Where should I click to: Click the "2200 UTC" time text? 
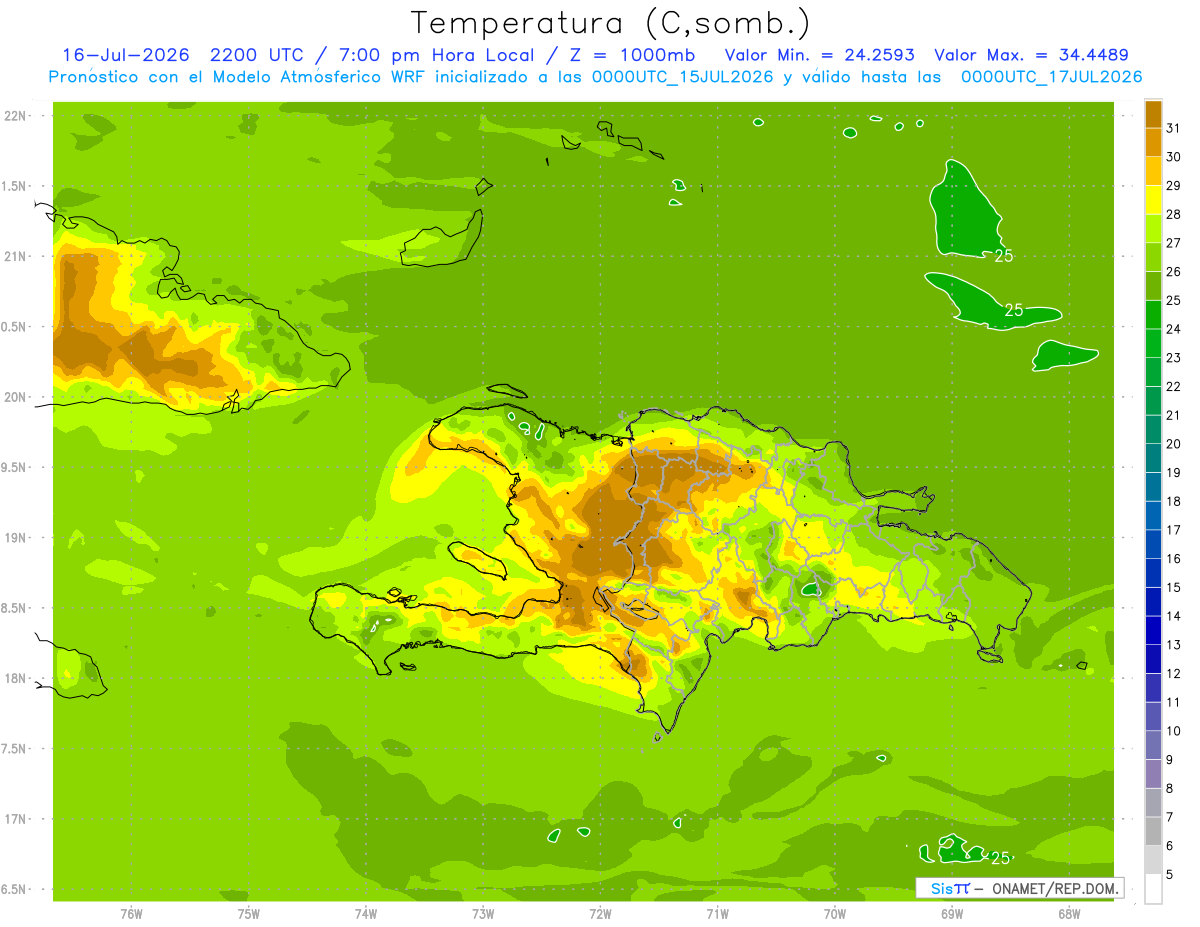[x=256, y=55]
